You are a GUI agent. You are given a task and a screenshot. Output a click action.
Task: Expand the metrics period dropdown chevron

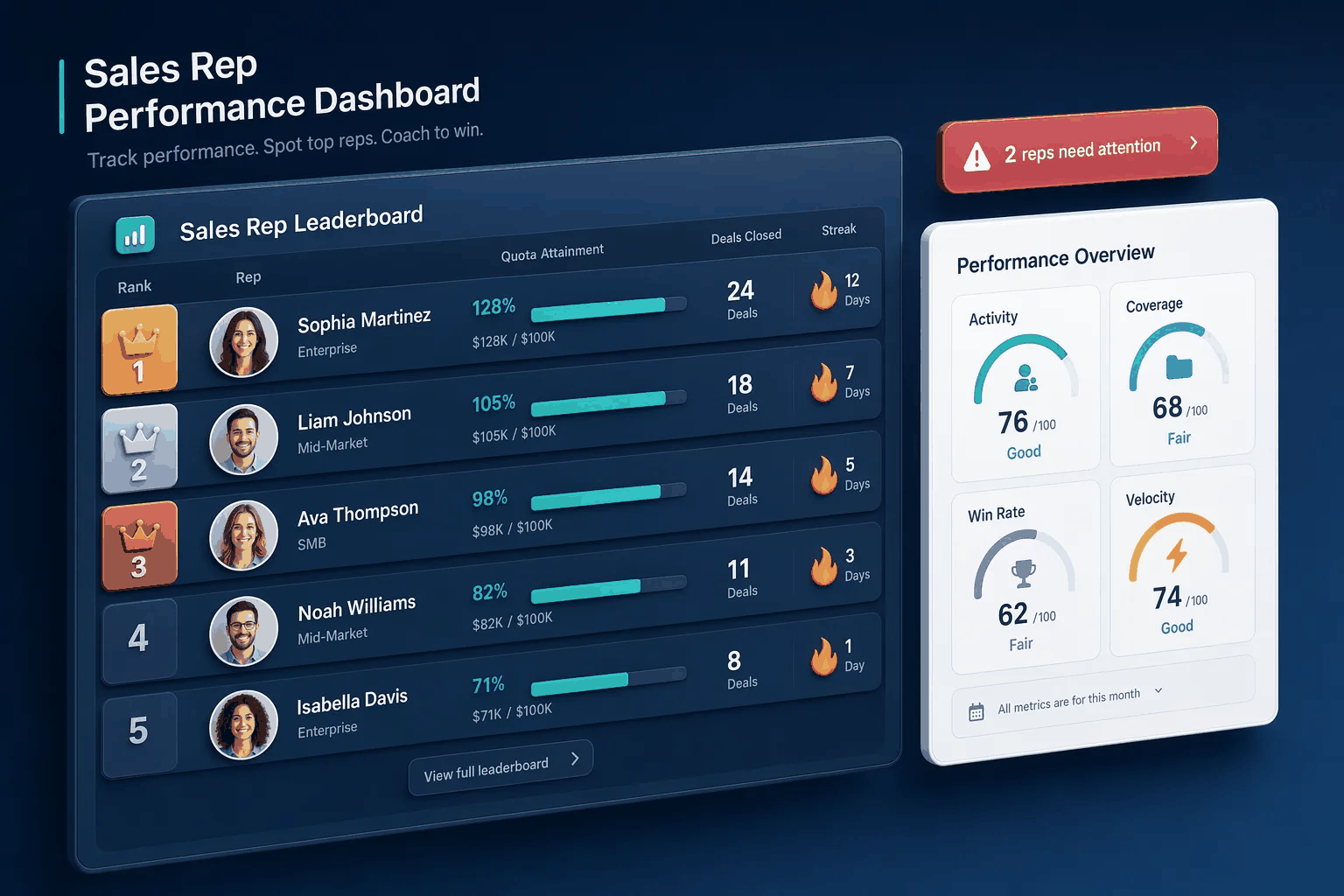pos(1158,690)
